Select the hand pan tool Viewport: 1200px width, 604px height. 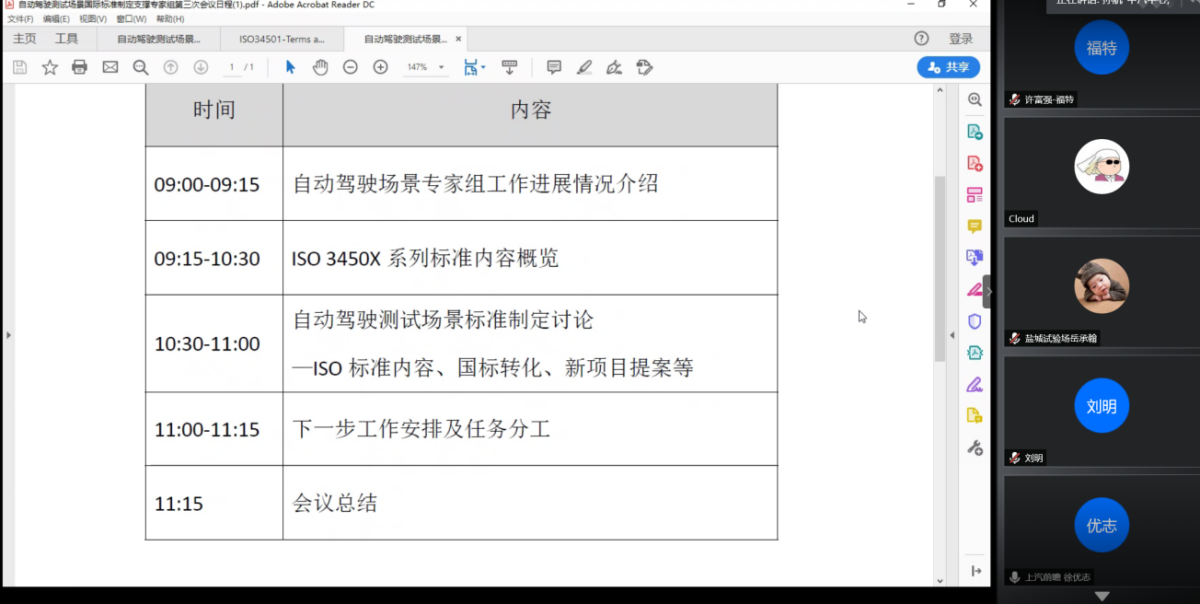[x=320, y=67]
